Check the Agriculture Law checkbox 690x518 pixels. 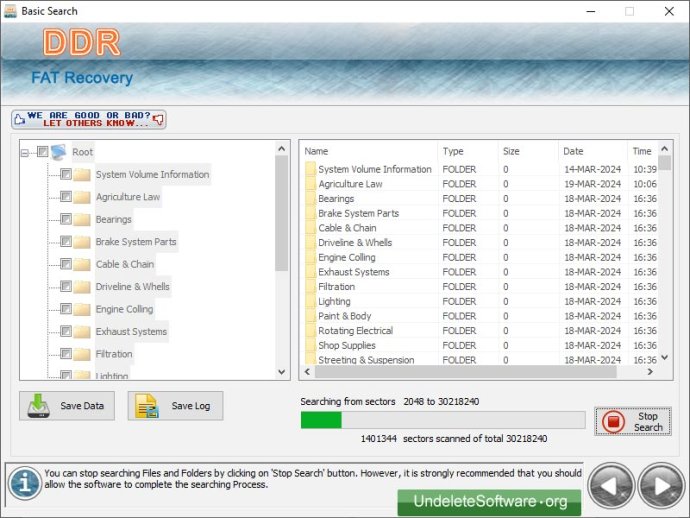(x=66, y=196)
